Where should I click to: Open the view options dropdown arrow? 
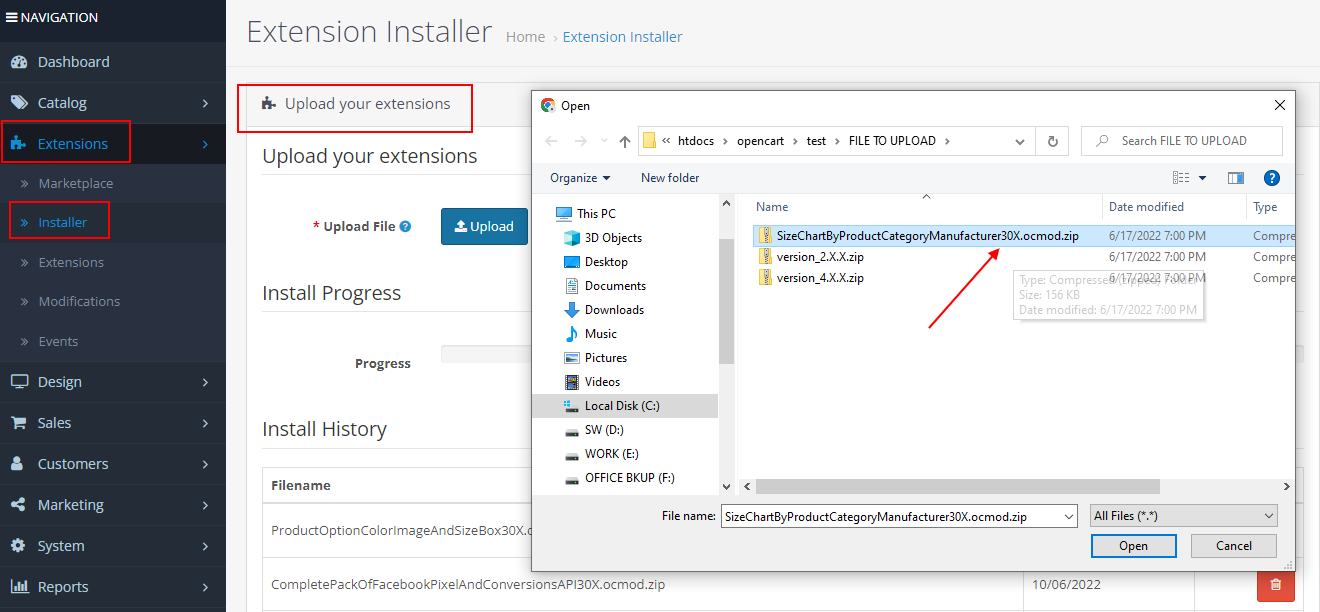[1202, 178]
